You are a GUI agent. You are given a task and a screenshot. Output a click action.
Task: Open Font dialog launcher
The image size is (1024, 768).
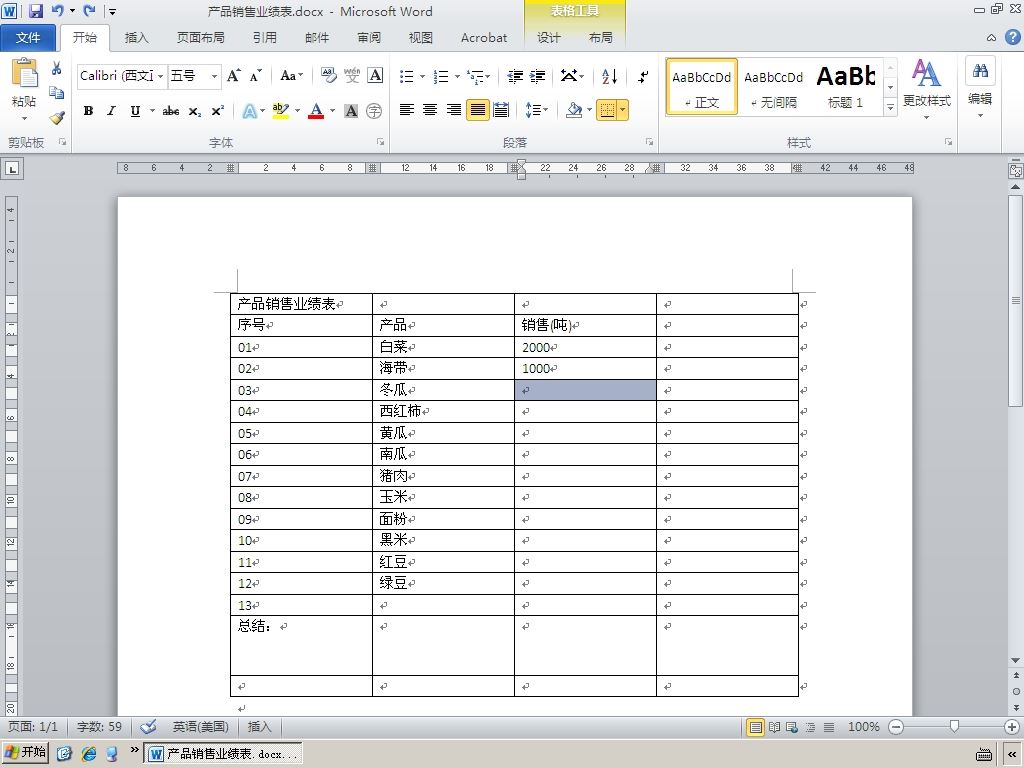tap(380, 142)
